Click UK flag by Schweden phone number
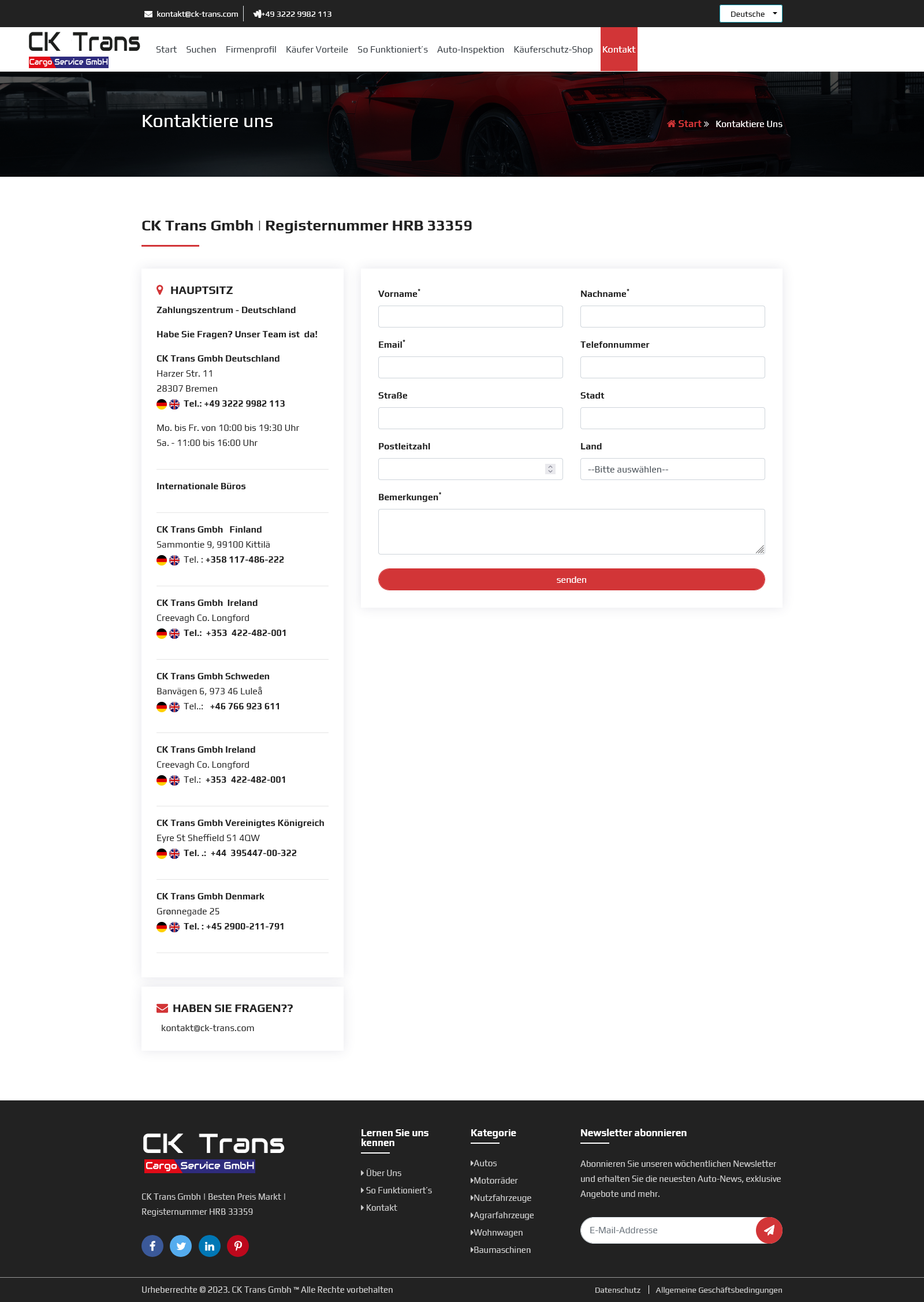 [174, 707]
